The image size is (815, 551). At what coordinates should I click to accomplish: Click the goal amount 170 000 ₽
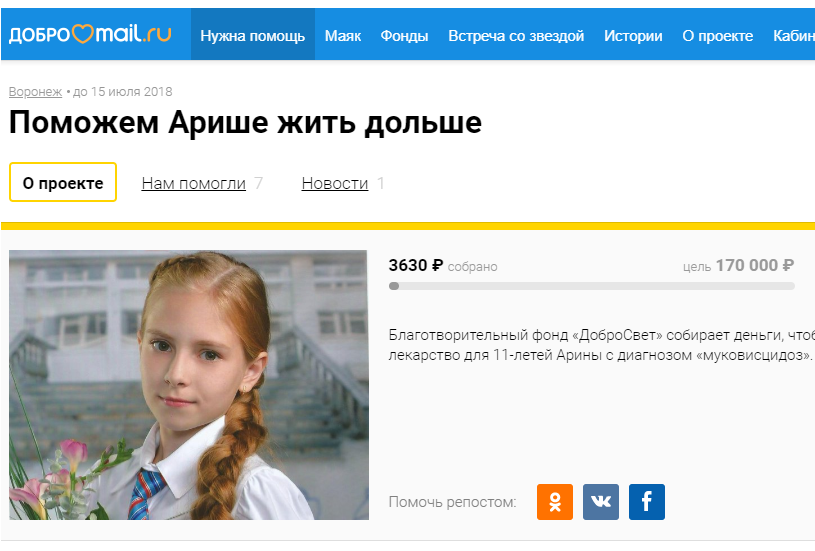(755, 266)
